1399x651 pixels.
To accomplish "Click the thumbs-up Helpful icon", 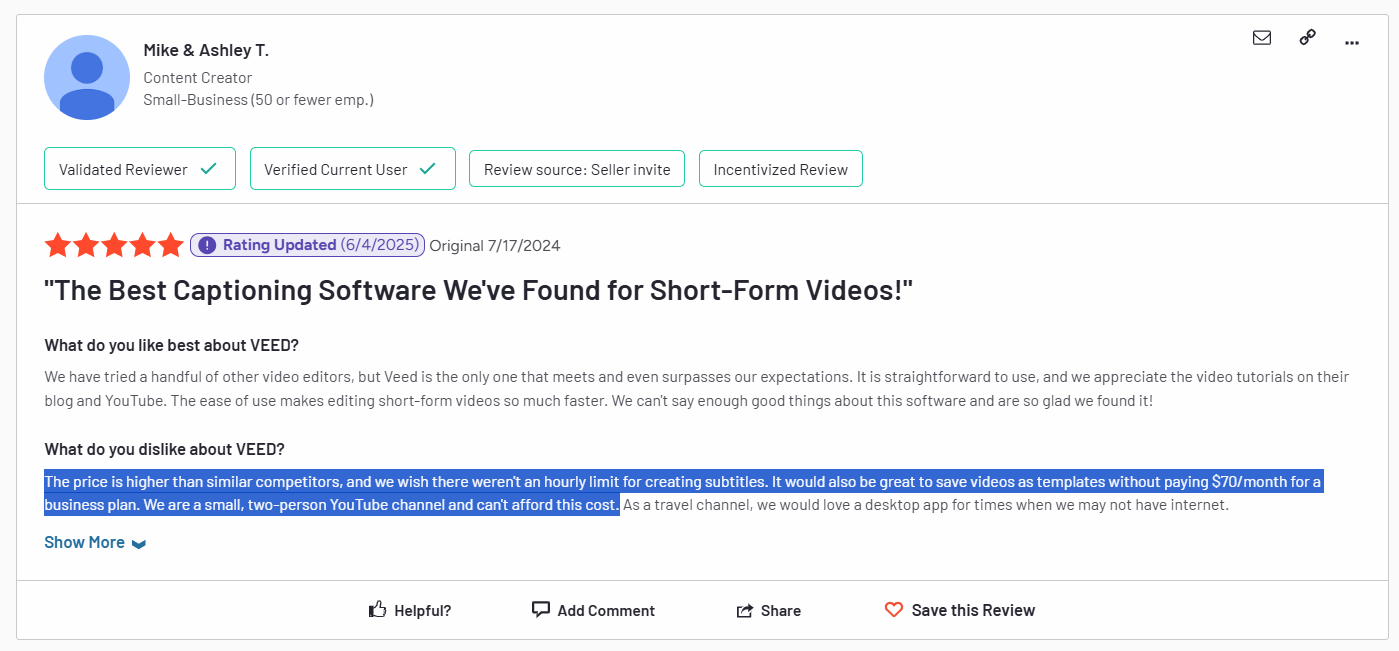I will pos(378,610).
